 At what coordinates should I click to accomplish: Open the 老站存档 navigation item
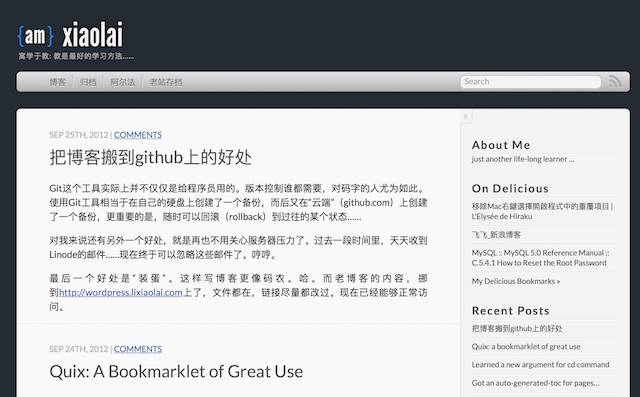click(x=166, y=82)
